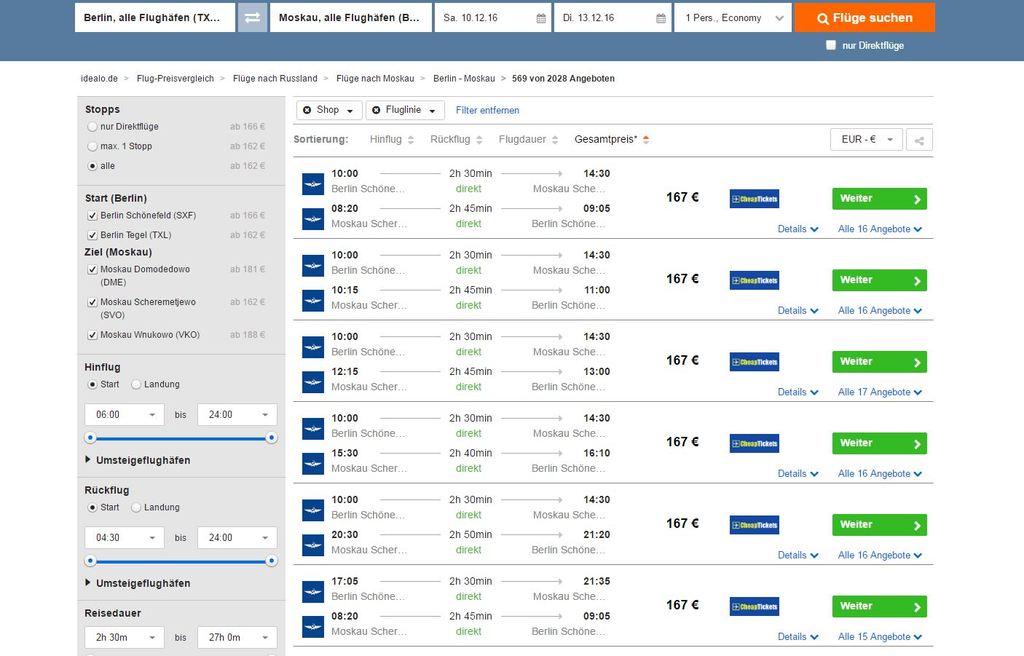
Task: Remove the Shop filter via x icon
Action: click(x=307, y=110)
